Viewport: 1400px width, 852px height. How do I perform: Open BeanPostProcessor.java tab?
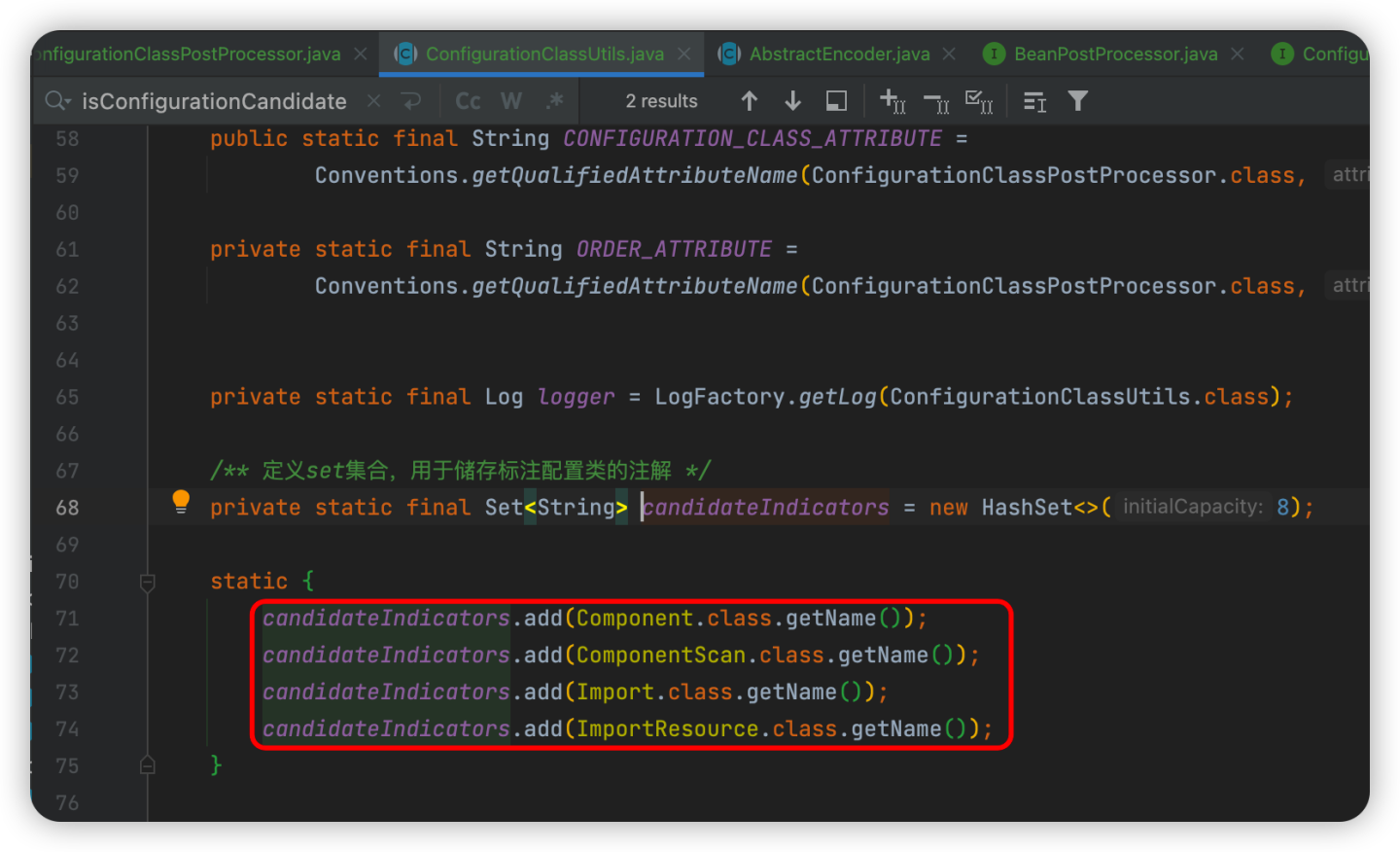tap(1116, 54)
